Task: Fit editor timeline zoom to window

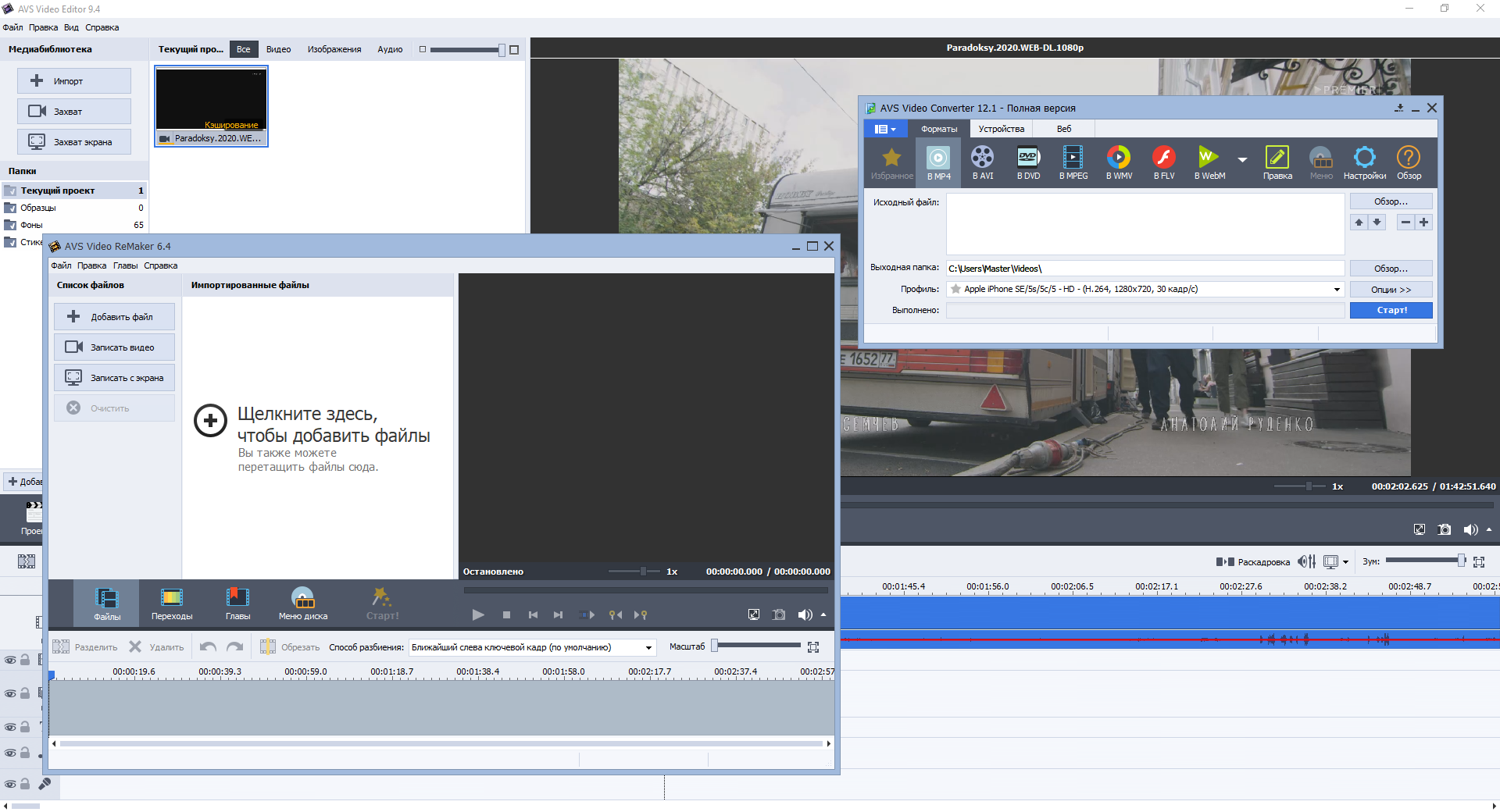Action: pos(1479,561)
